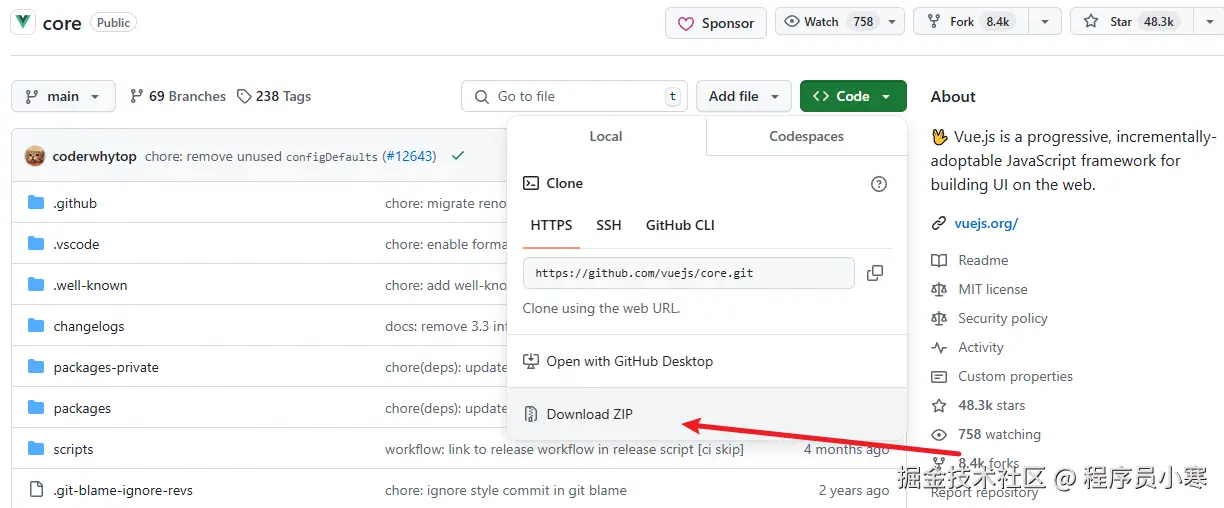Click the clone URL text field
The image size is (1224, 508).
[689, 273]
